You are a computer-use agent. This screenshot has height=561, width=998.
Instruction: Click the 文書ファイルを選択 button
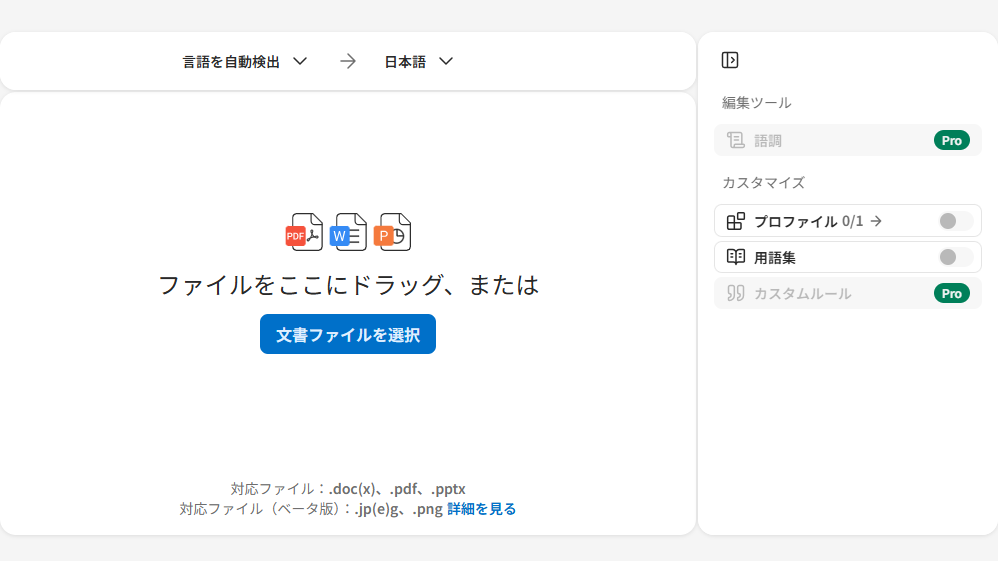click(x=348, y=334)
